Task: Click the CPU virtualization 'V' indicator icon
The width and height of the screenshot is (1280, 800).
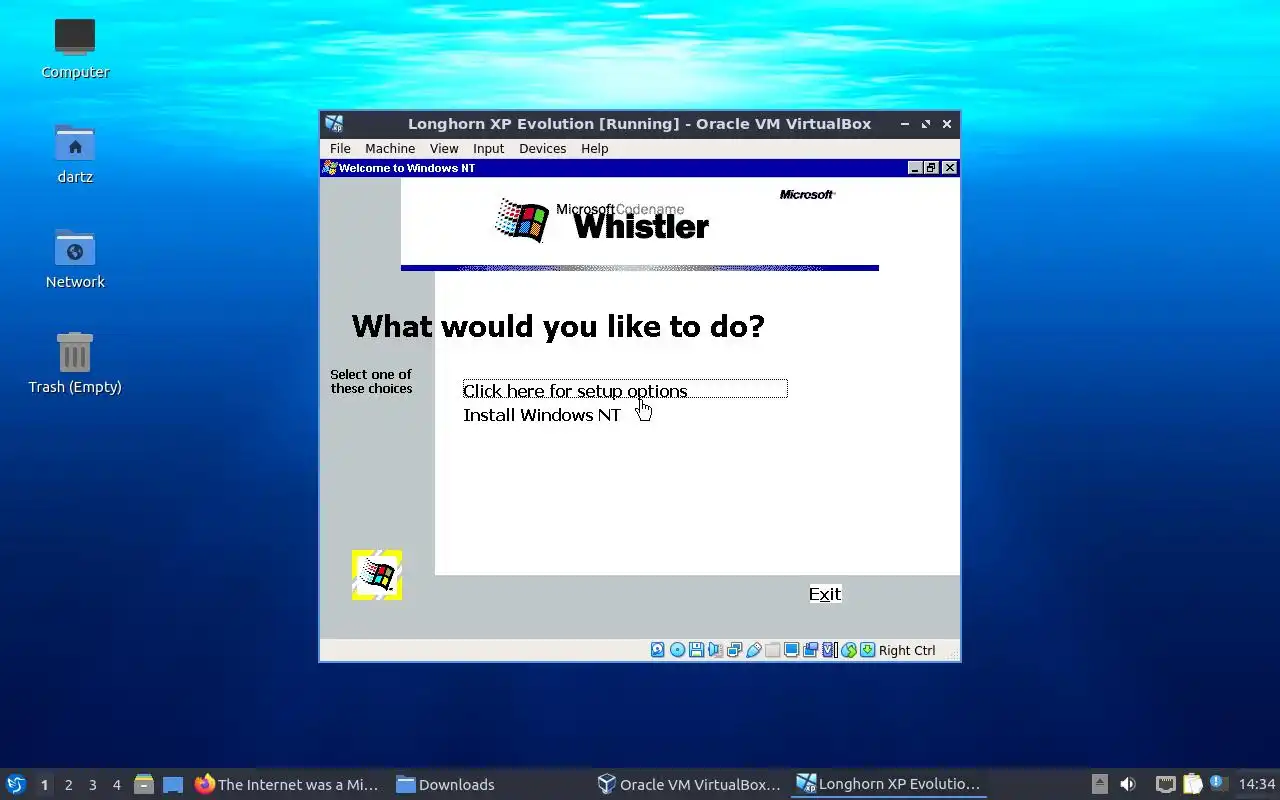Action: [x=828, y=650]
